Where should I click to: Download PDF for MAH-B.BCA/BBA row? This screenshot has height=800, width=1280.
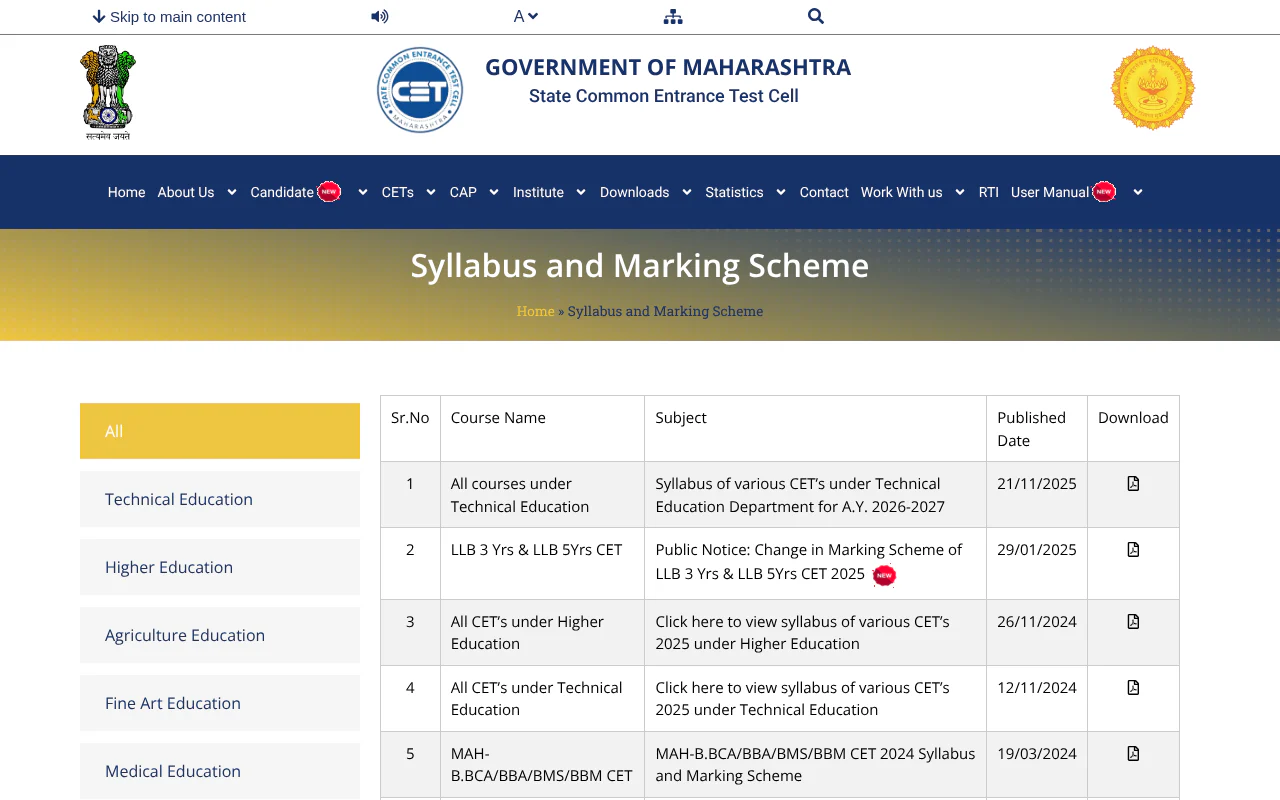coord(1133,754)
